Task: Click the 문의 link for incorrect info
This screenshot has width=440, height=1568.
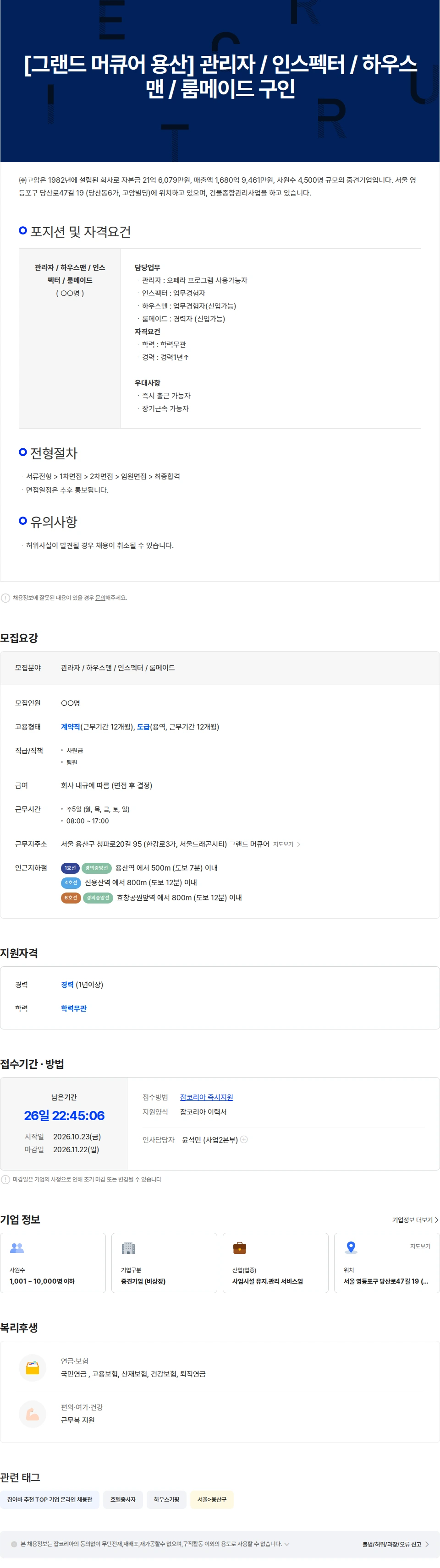Action: point(100,598)
